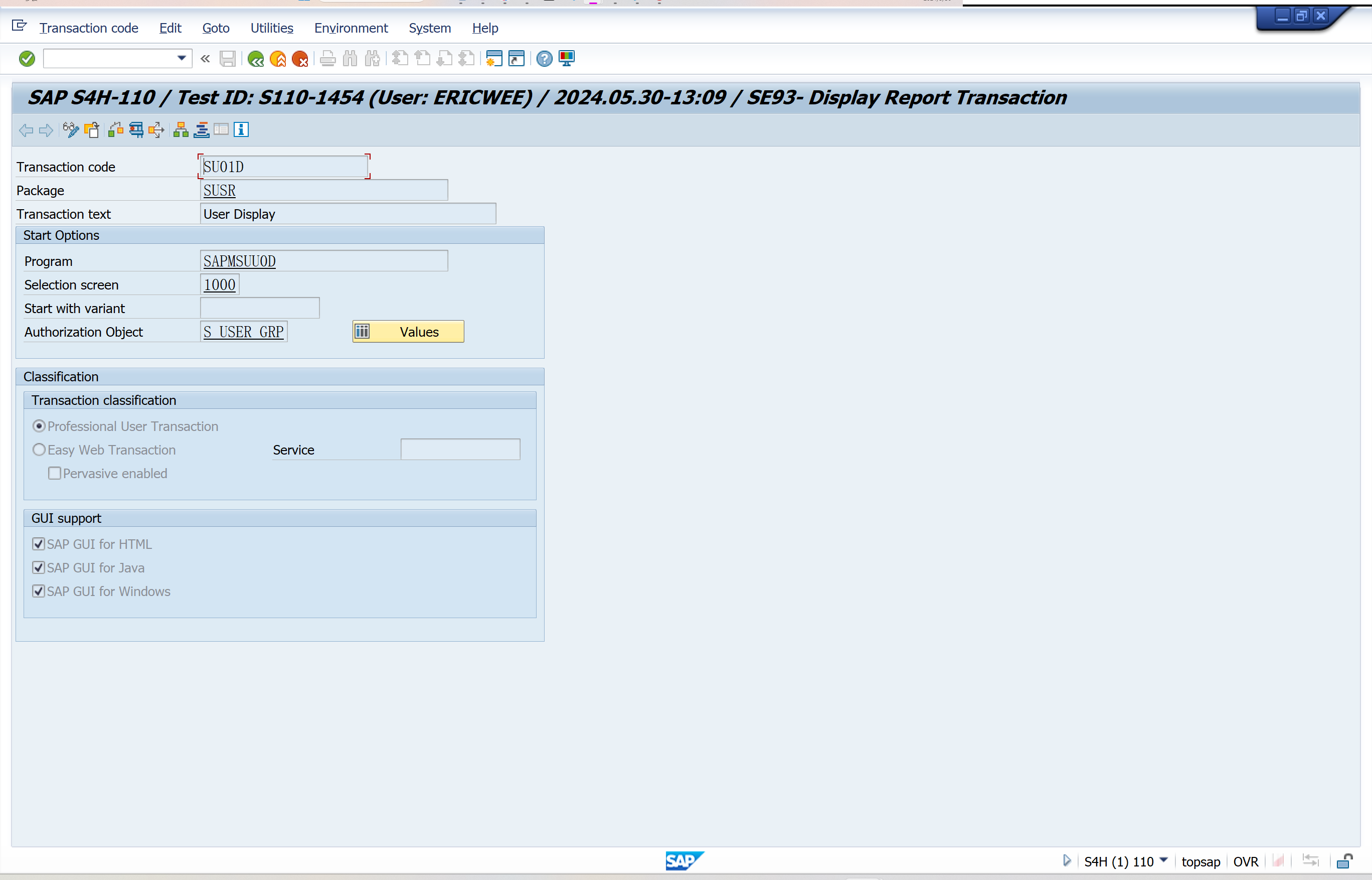Open the Environment menu

pos(351,28)
